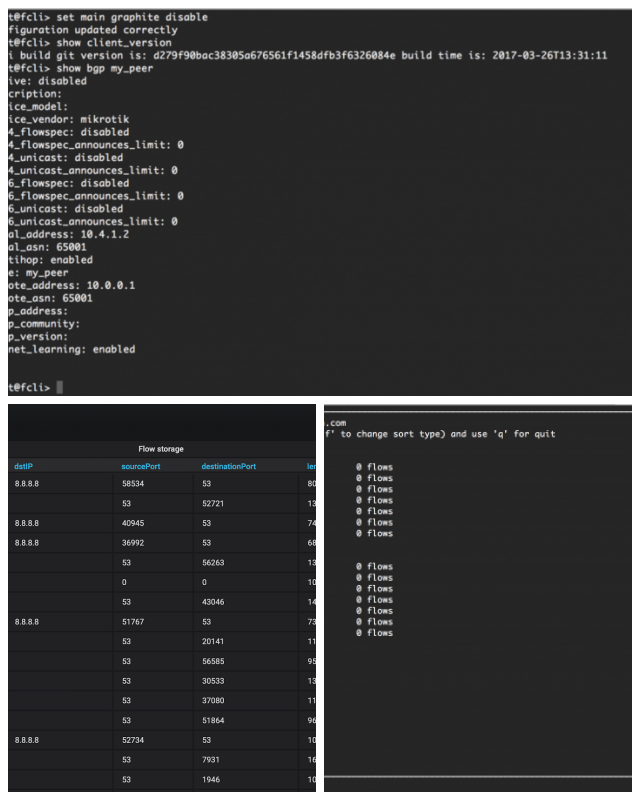Viewport: 640px width, 800px height.
Task: Click the terminal prompt cursor at bottom
Action: pos(60,386)
